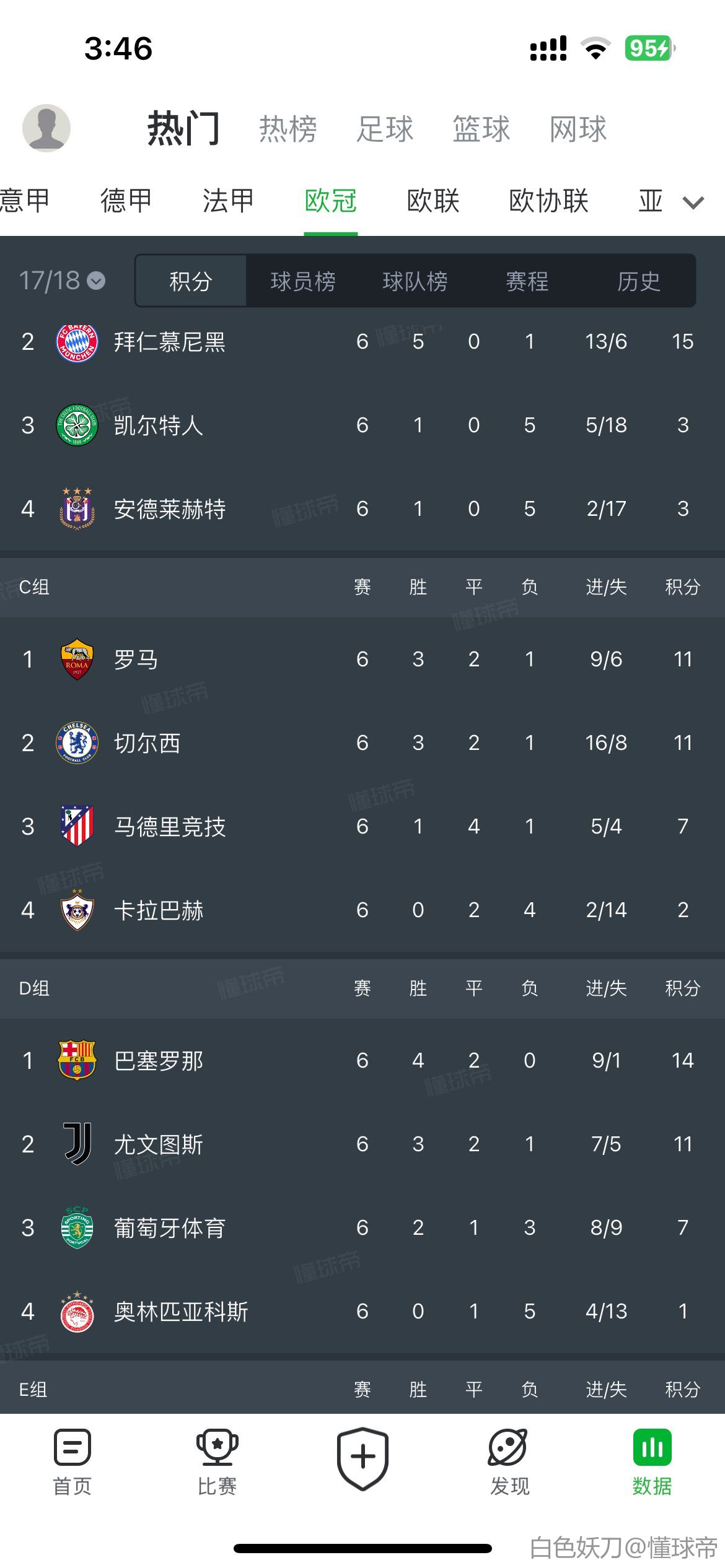Tap the 首页 home icon

72,1447
